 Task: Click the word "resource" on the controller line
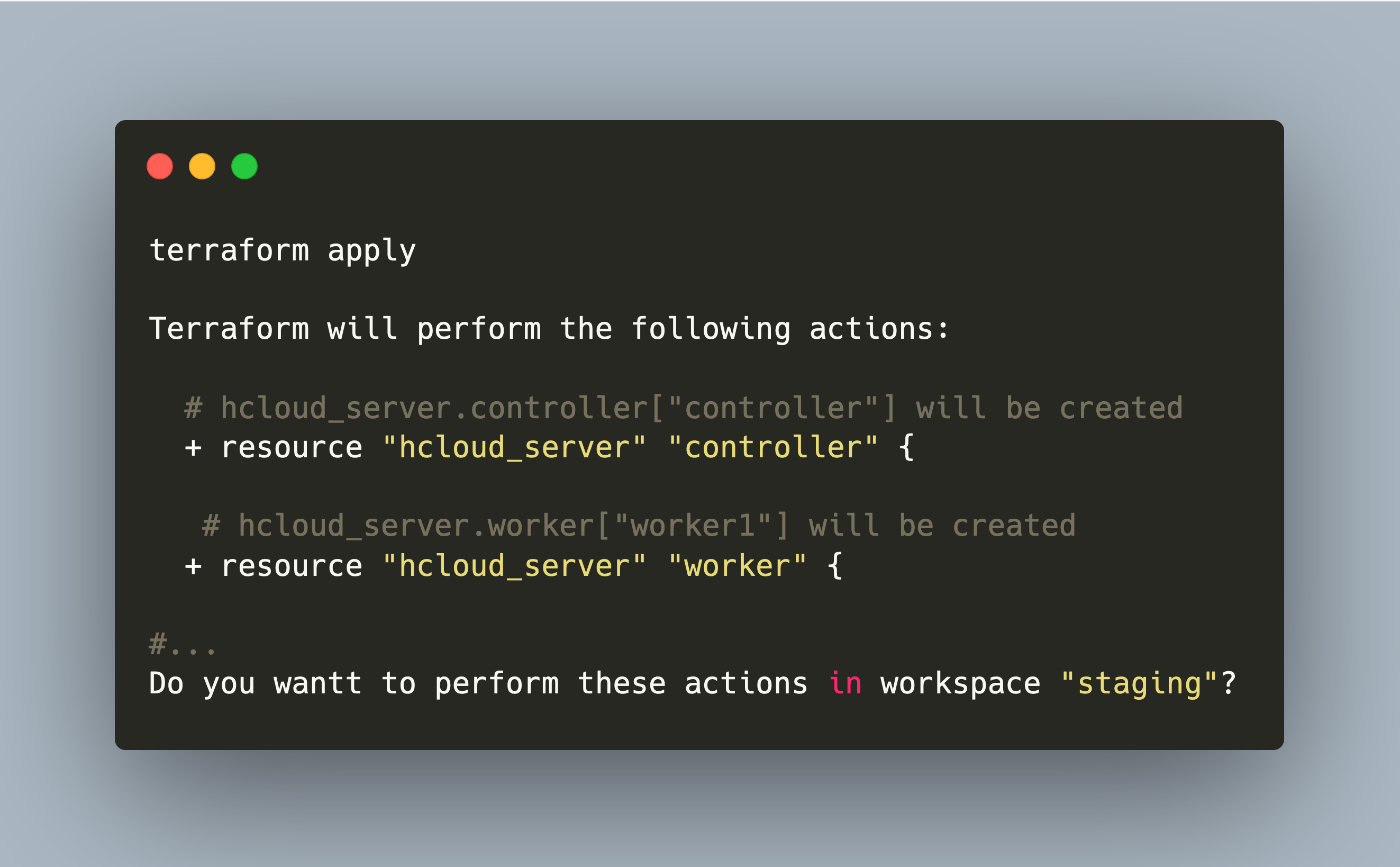point(292,448)
